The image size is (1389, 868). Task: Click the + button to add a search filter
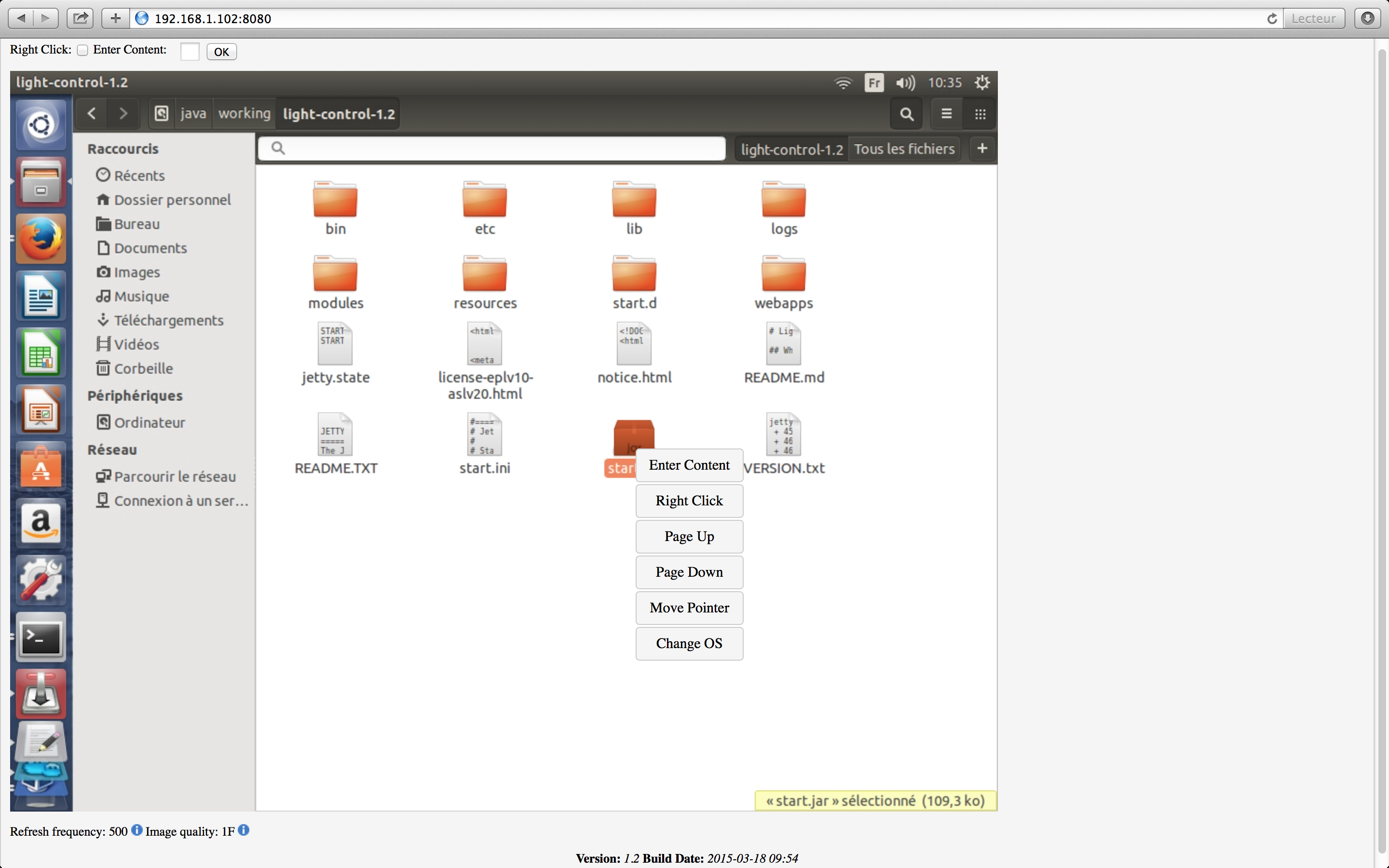(981, 148)
